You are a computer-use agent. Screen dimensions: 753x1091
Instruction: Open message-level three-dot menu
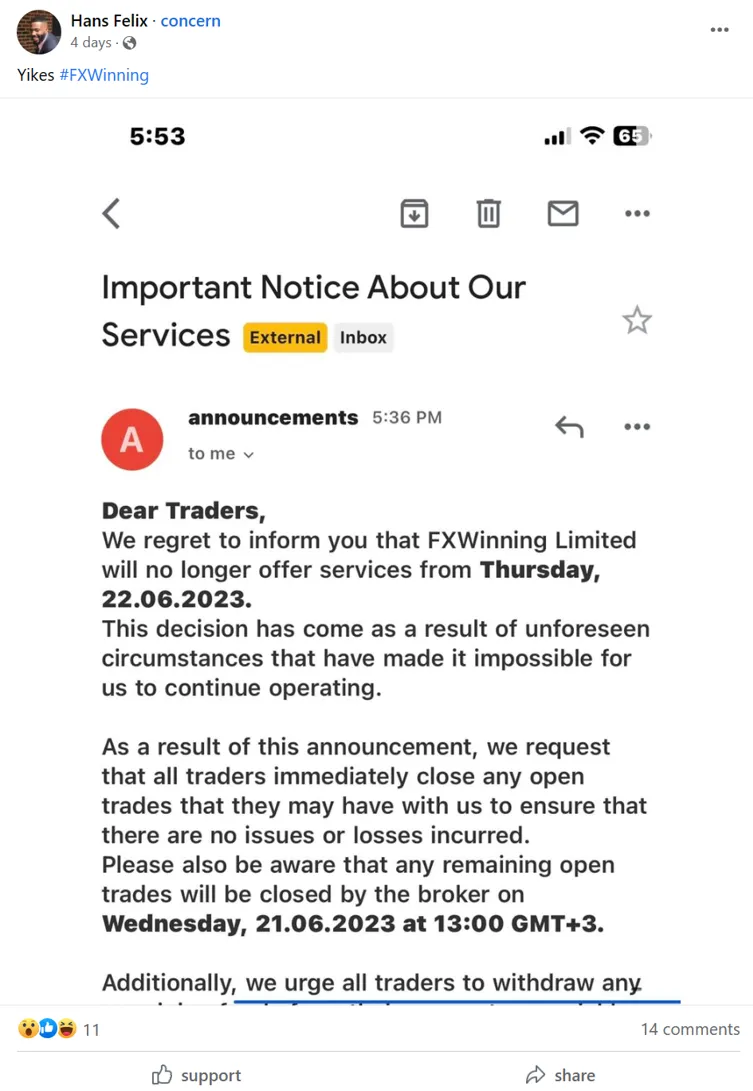[x=637, y=427]
